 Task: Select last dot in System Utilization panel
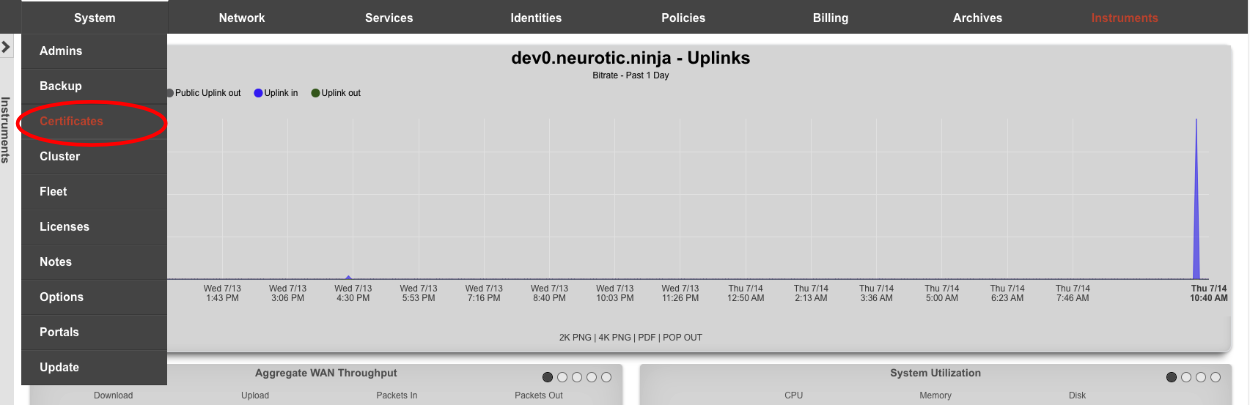[x=1215, y=377]
